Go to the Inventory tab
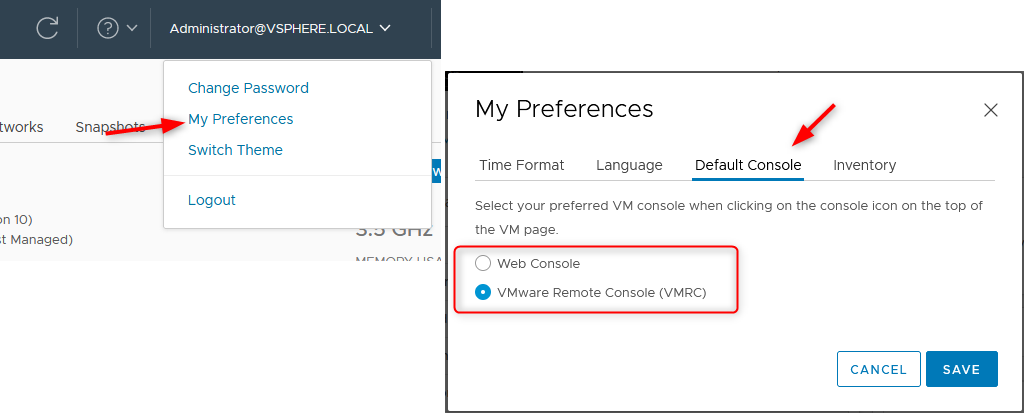 point(864,165)
